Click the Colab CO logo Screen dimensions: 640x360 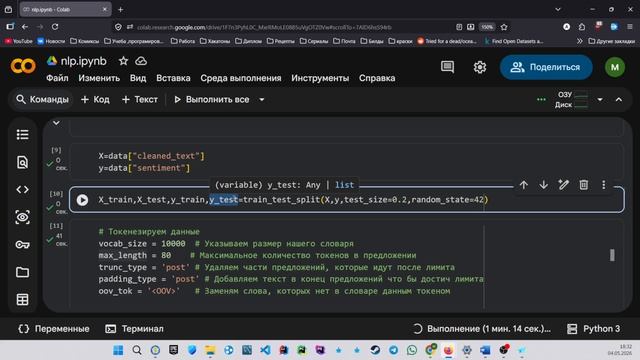(x=23, y=66)
